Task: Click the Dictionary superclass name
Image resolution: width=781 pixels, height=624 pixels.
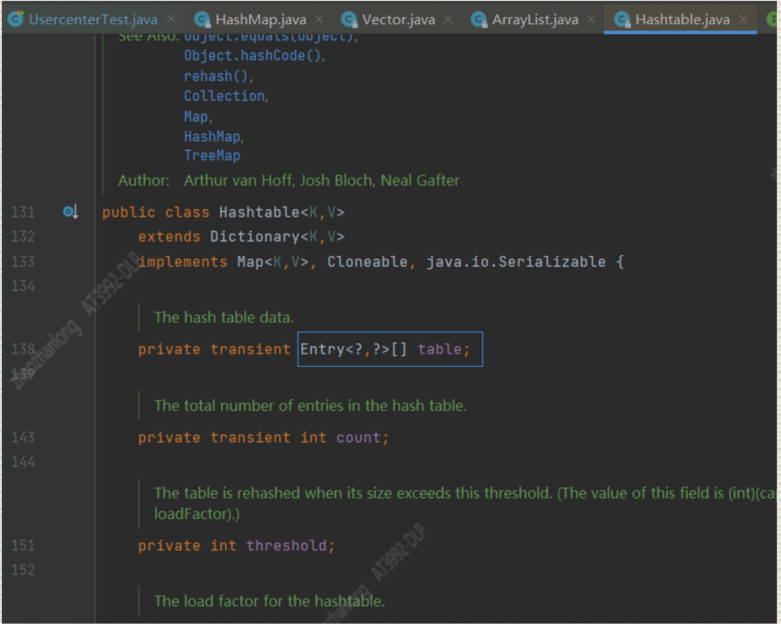Action: 255,237
